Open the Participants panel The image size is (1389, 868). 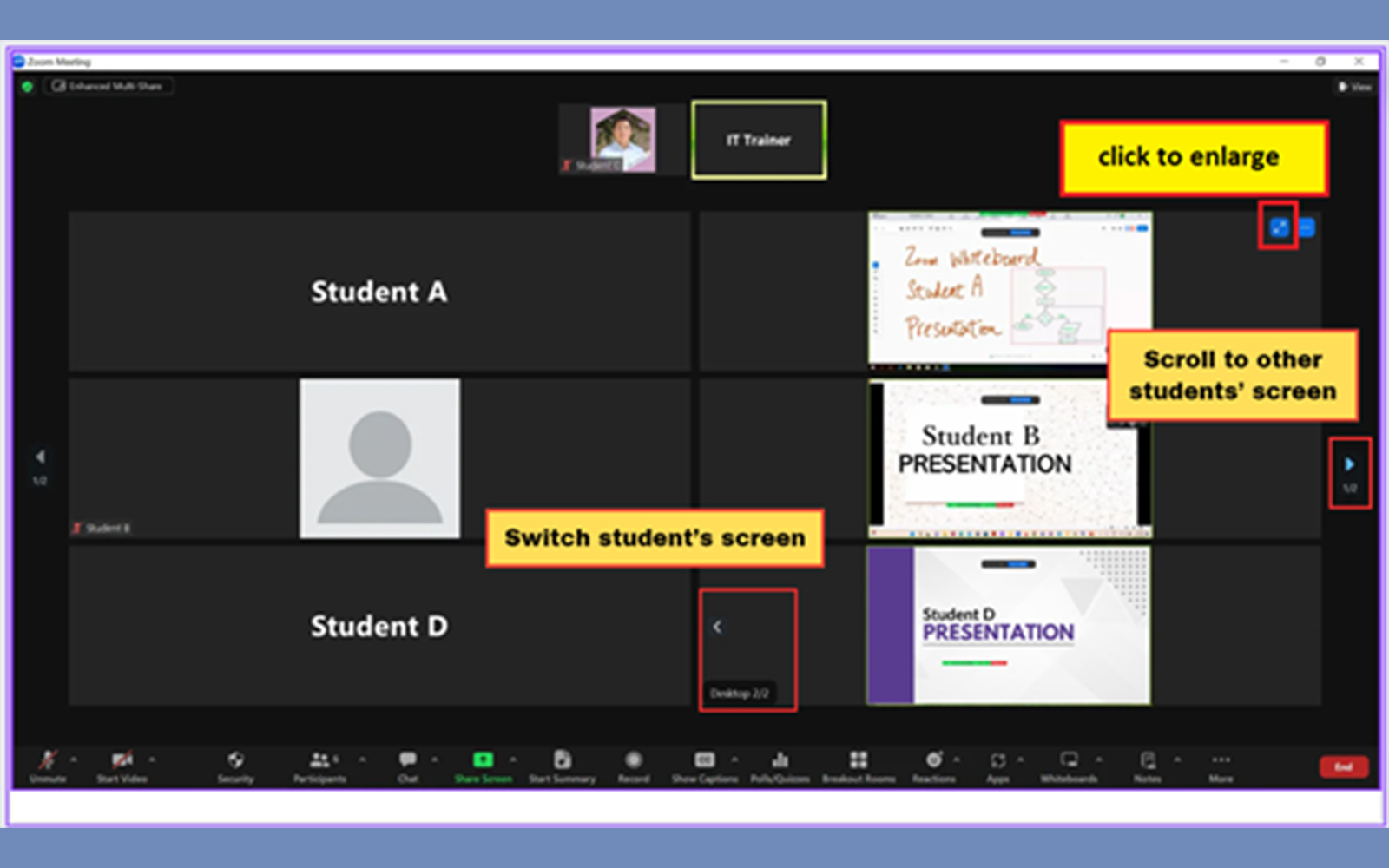tap(319, 762)
